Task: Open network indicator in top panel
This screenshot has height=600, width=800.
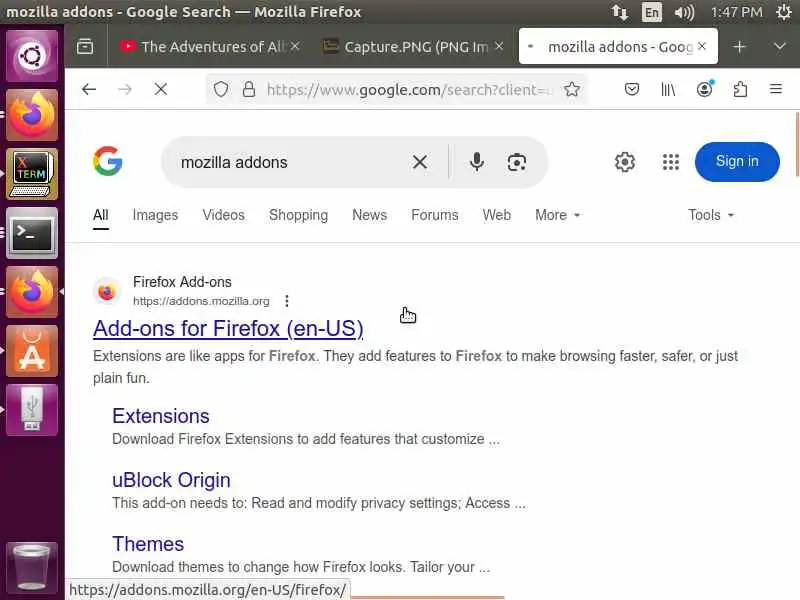Action: [x=619, y=12]
